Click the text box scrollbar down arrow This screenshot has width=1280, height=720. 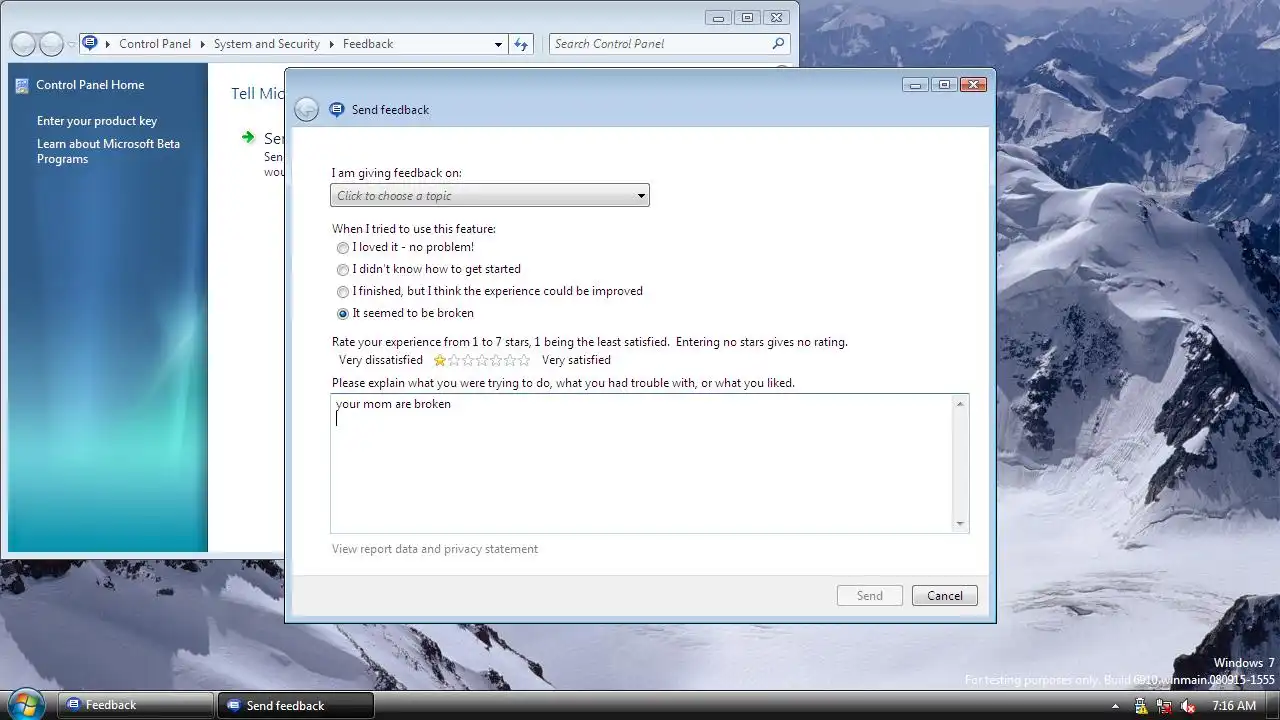tap(960, 524)
